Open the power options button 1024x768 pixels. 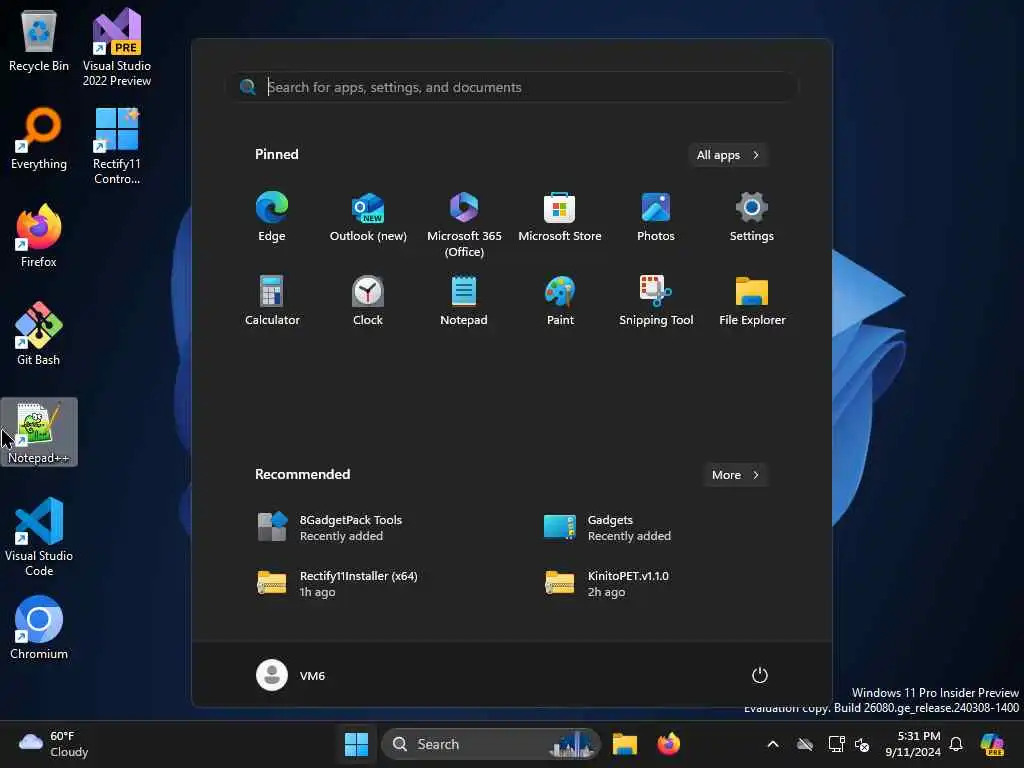(760, 675)
